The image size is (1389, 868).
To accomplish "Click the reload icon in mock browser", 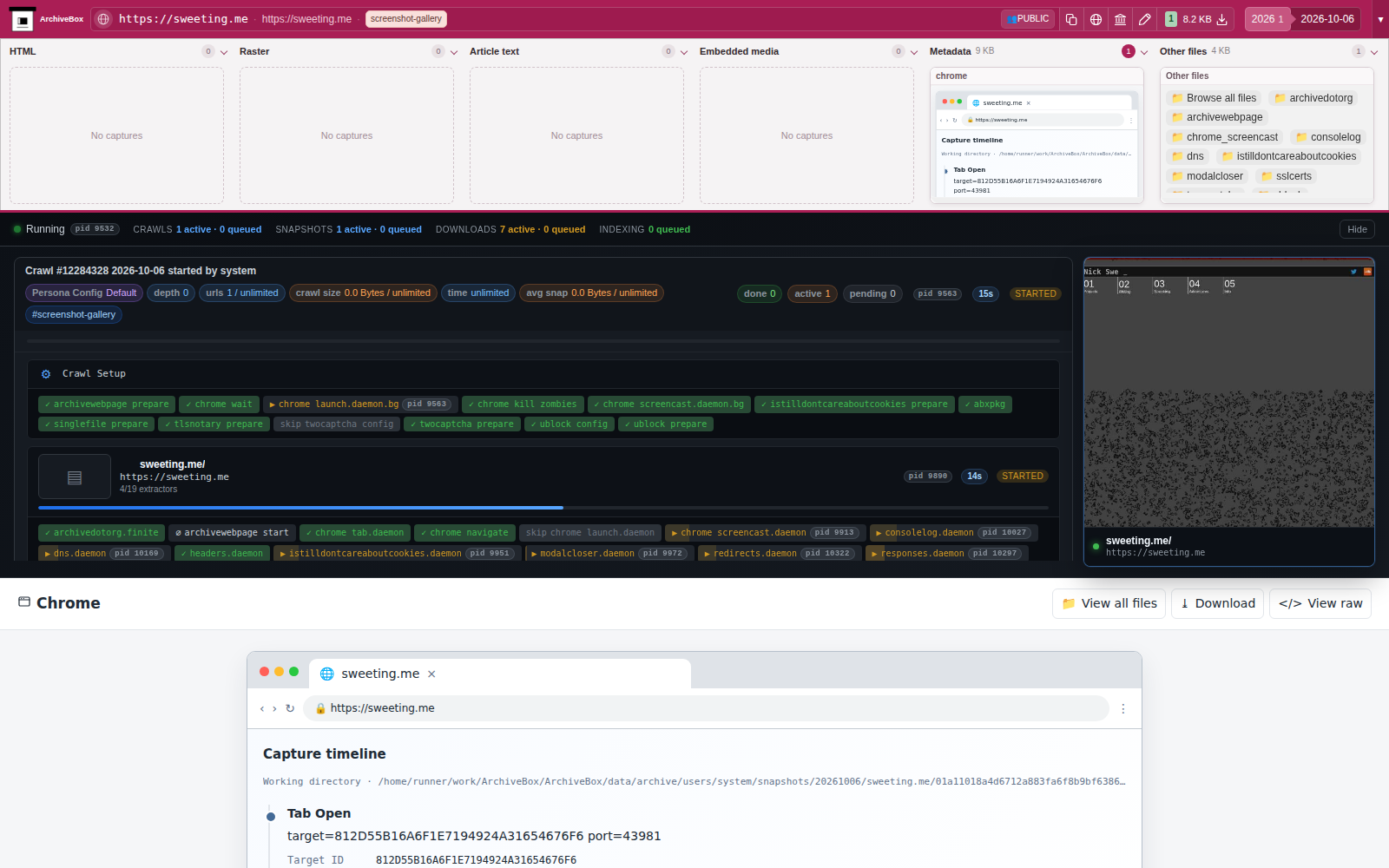I will coord(290,708).
